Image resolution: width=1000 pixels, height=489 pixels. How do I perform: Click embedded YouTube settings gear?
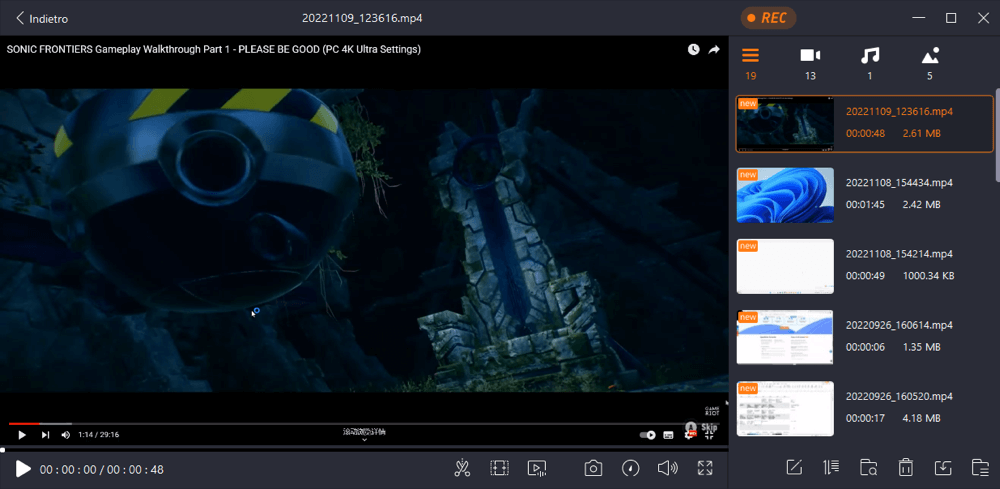pyautogui.click(x=690, y=435)
